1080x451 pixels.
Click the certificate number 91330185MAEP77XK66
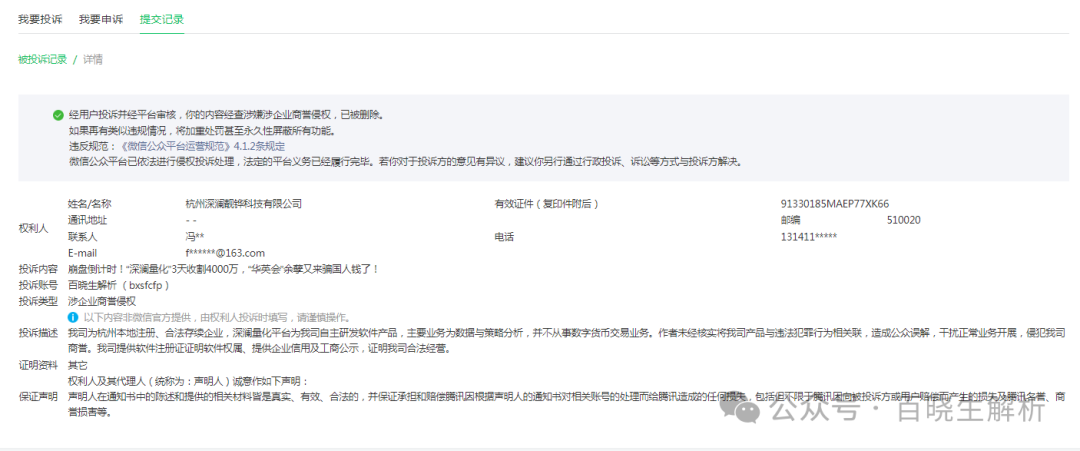[x=835, y=204]
